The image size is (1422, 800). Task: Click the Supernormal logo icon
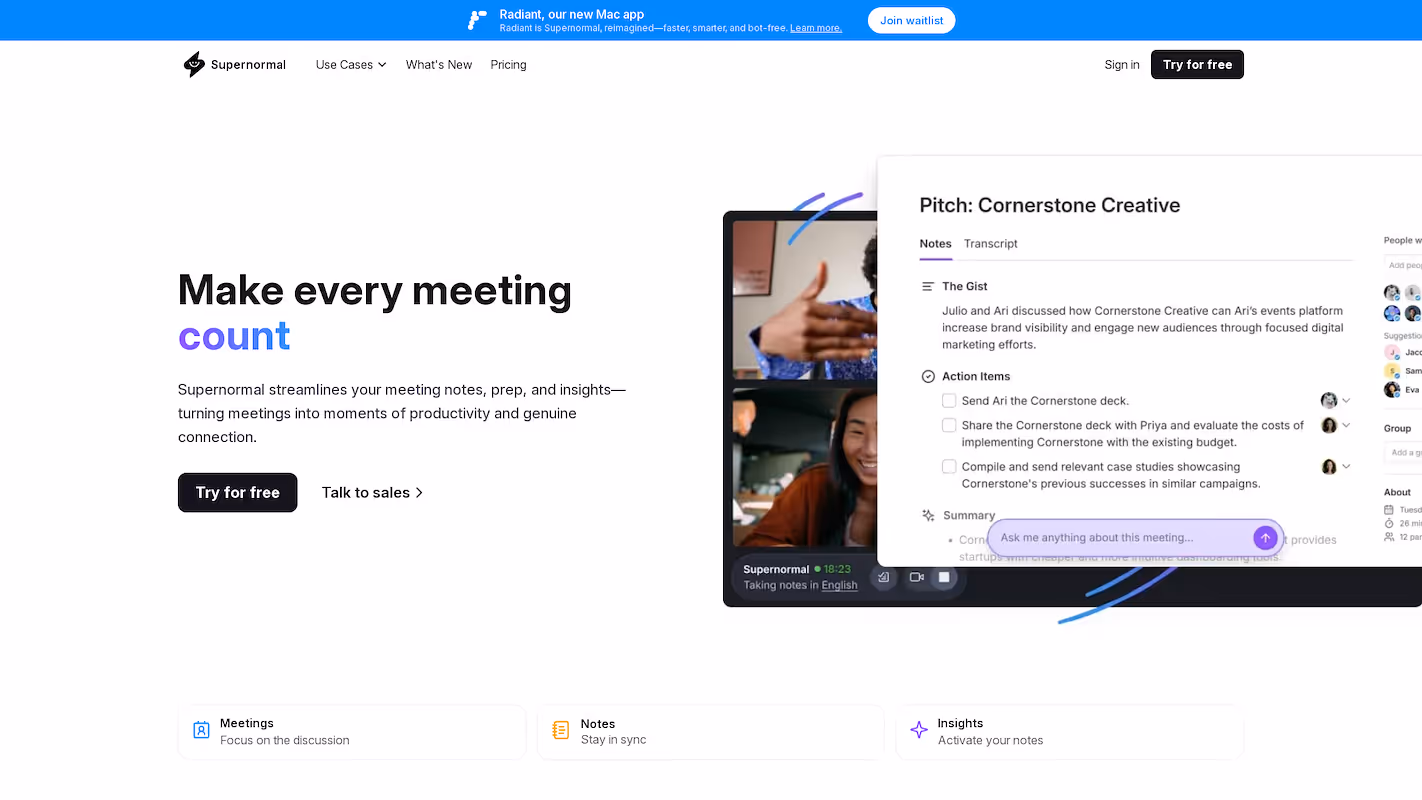pos(194,64)
